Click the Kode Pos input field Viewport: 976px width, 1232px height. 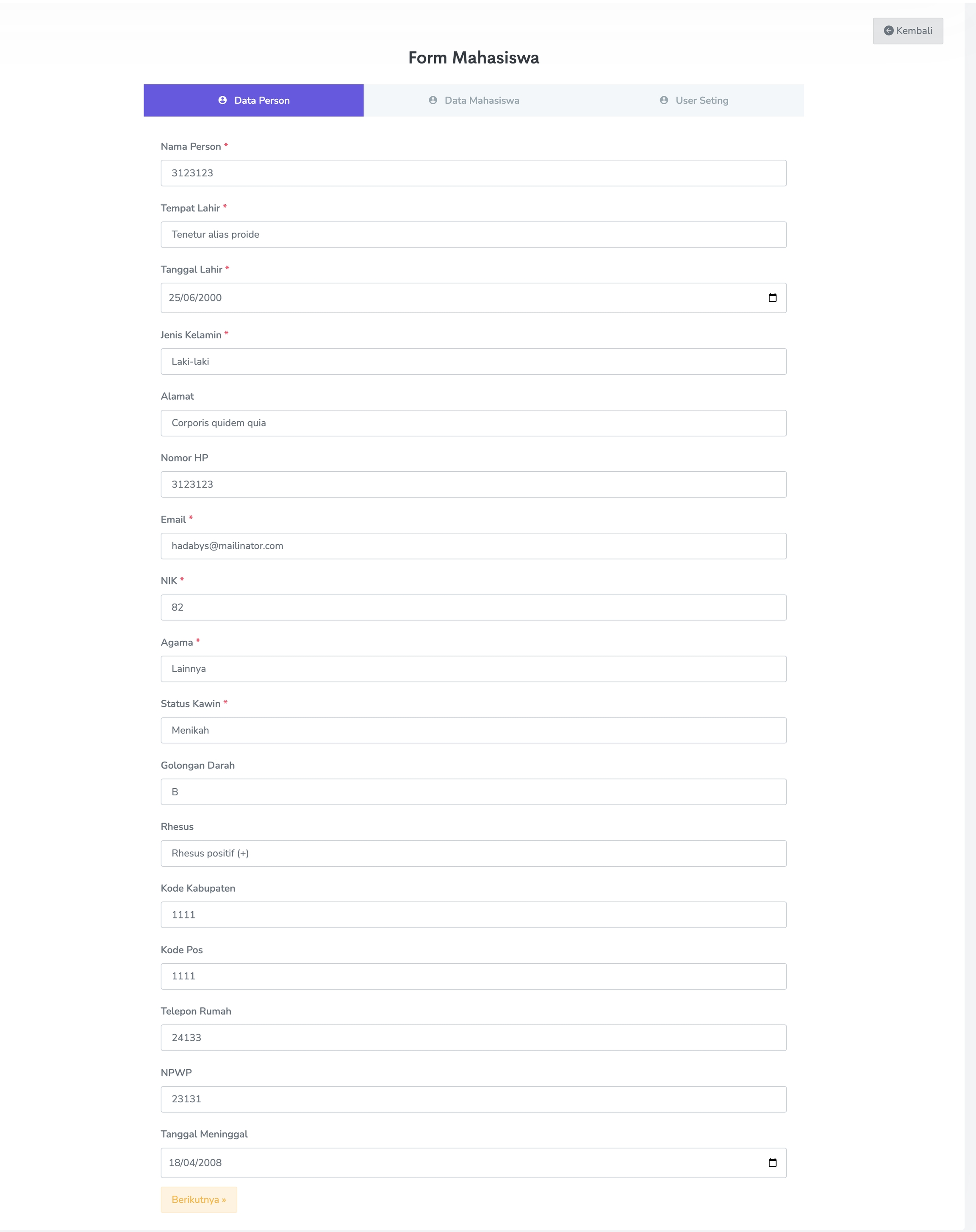[473, 976]
